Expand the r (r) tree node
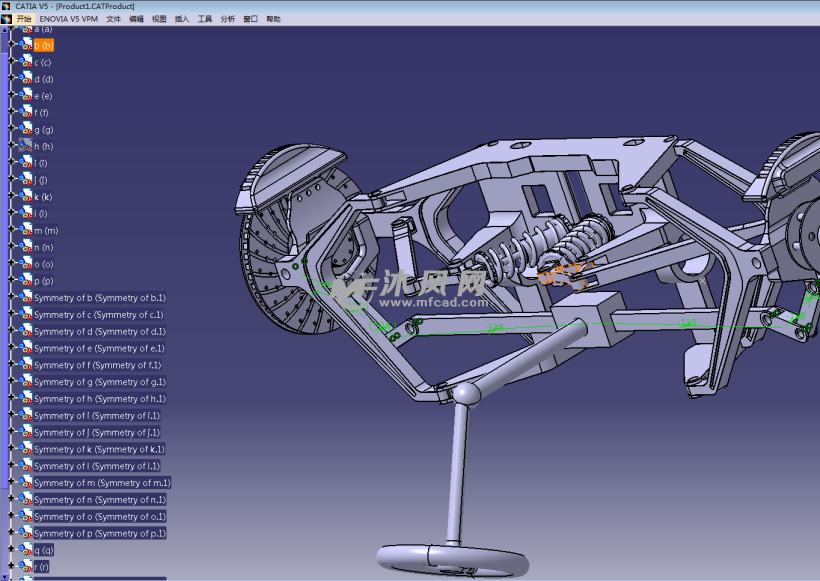The width and height of the screenshot is (820, 581). click(x=12, y=565)
